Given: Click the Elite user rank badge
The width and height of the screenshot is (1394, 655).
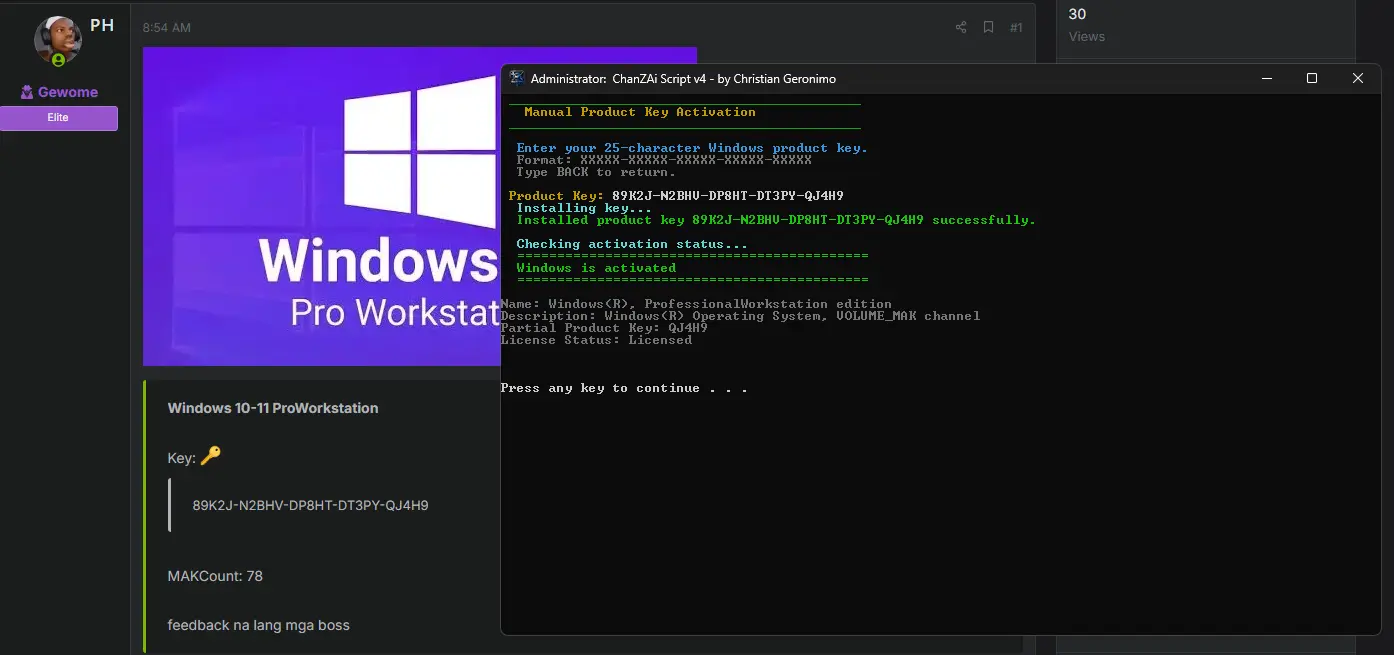Looking at the screenshot, I should [59, 118].
